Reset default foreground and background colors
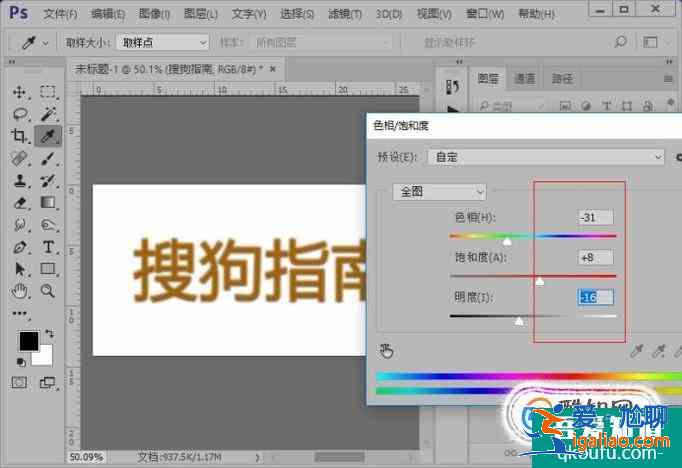 click(21, 362)
